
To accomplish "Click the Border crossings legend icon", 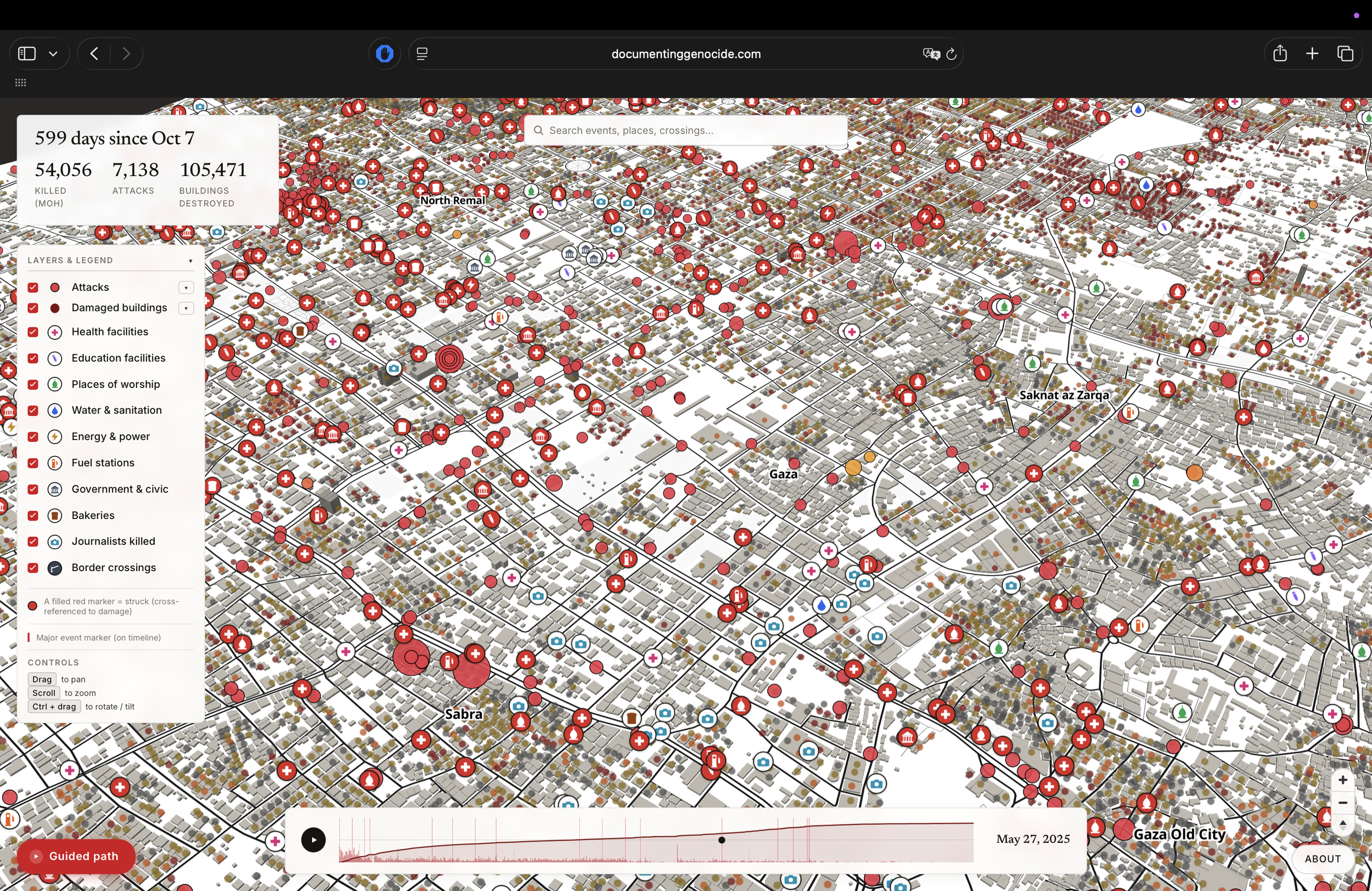I will coord(55,568).
